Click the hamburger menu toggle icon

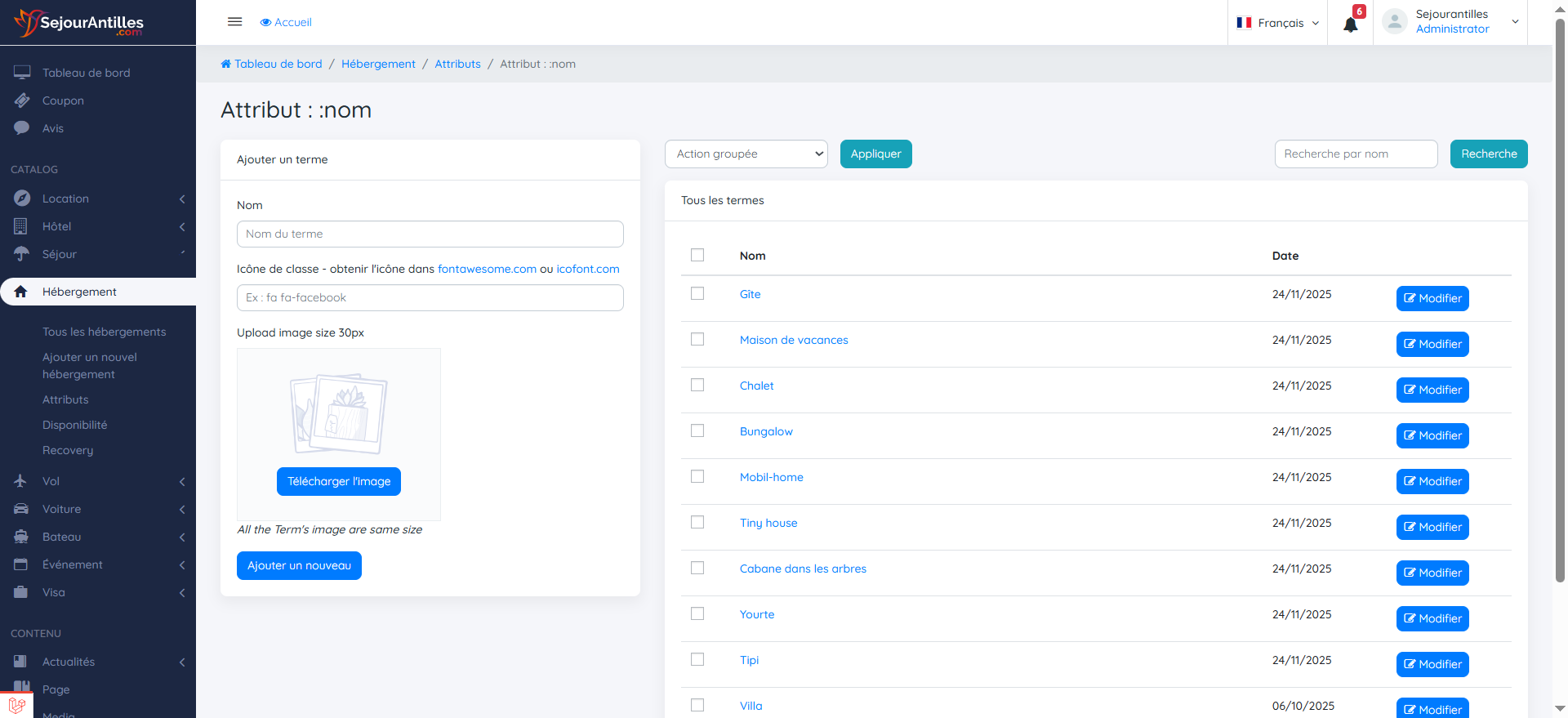pyautogui.click(x=234, y=22)
